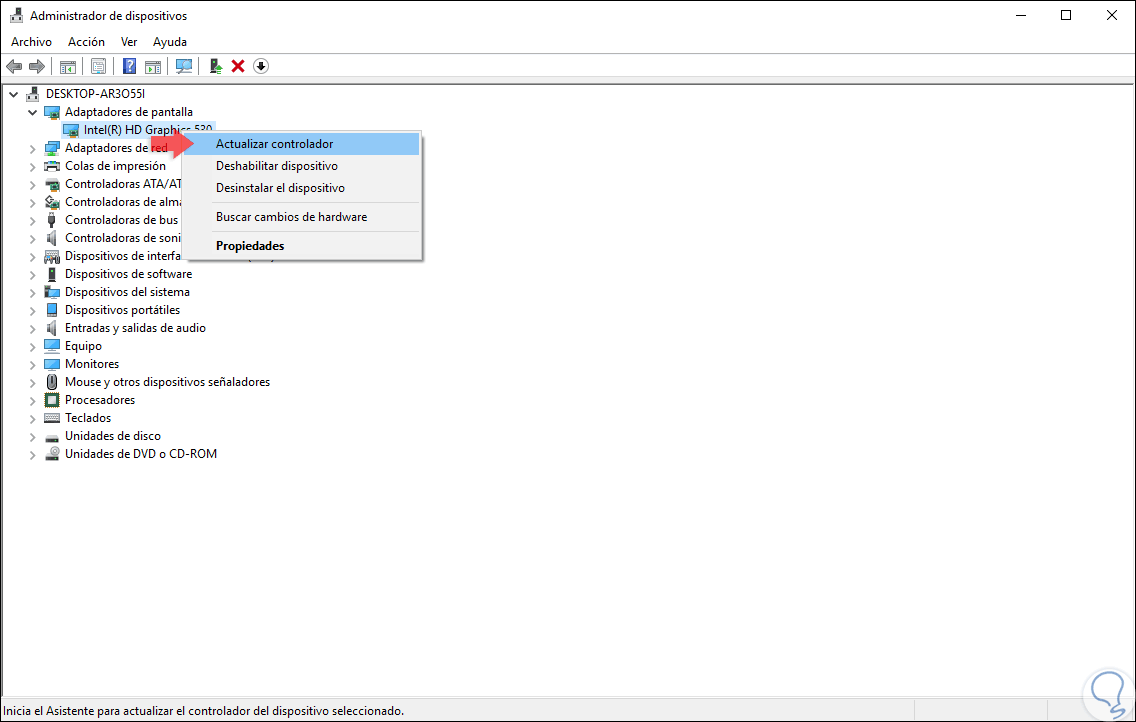
Task: Expand the Monitores tree node
Action: pos(31,363)
